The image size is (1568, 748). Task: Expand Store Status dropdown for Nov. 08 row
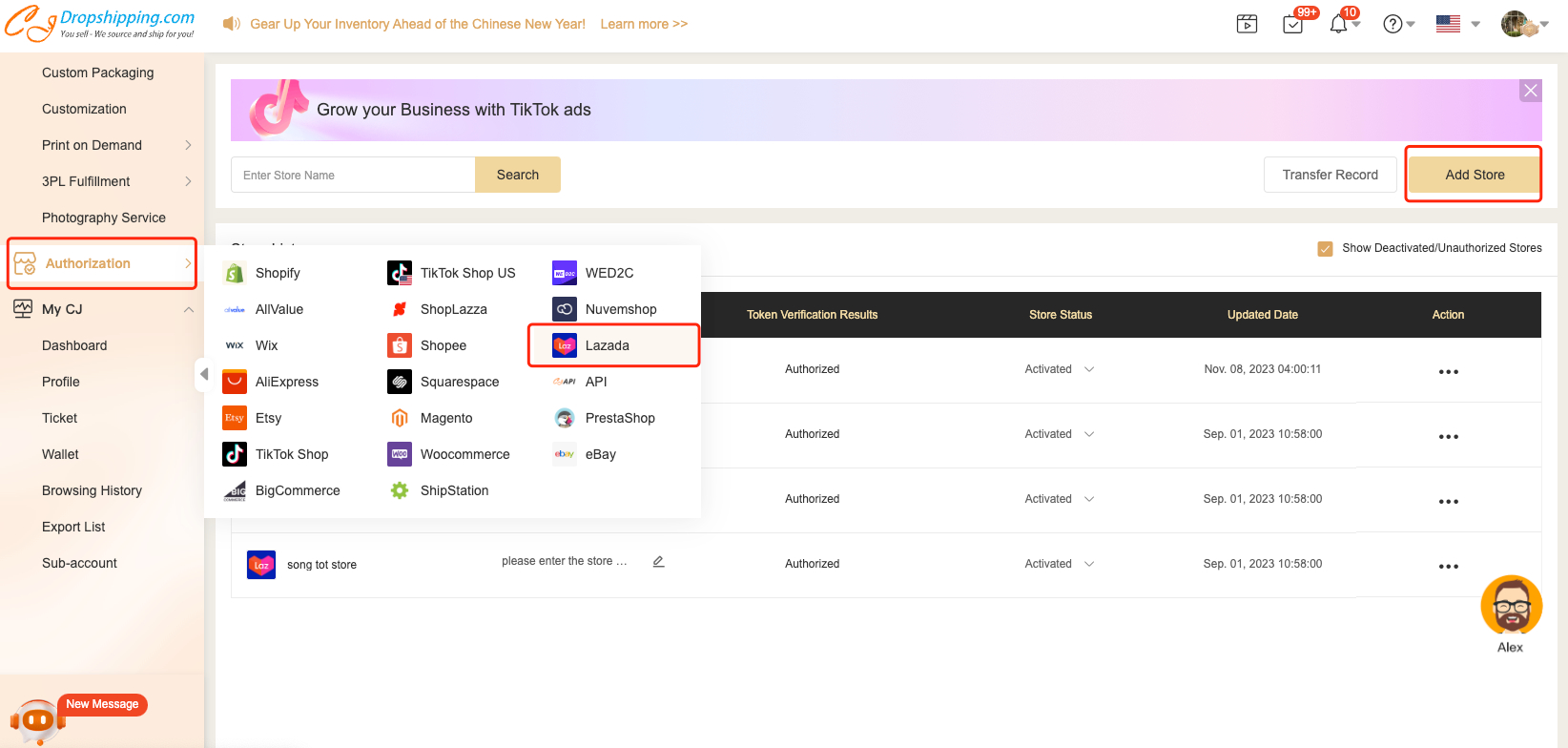(x=1089, y=369)
